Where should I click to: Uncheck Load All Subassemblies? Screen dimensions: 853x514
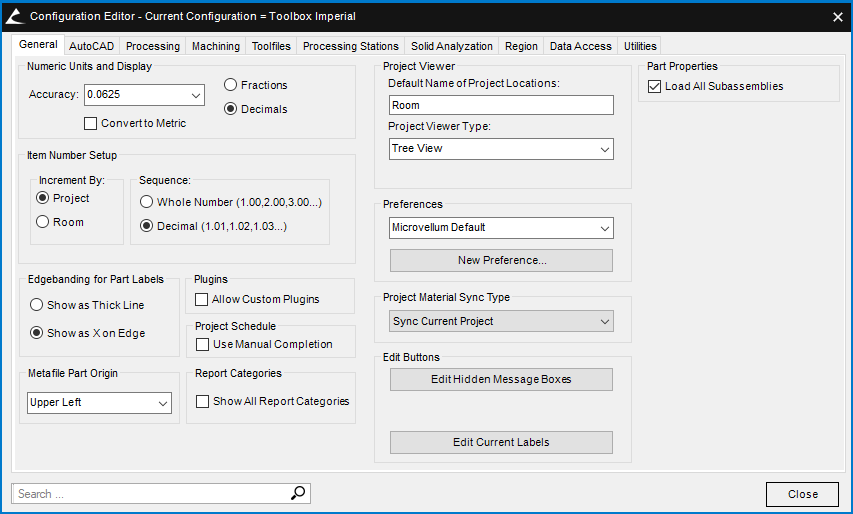point(655,87)
